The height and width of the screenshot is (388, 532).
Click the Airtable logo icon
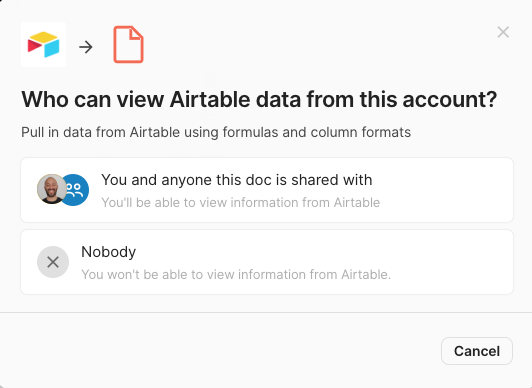click(x=43, y=44)
